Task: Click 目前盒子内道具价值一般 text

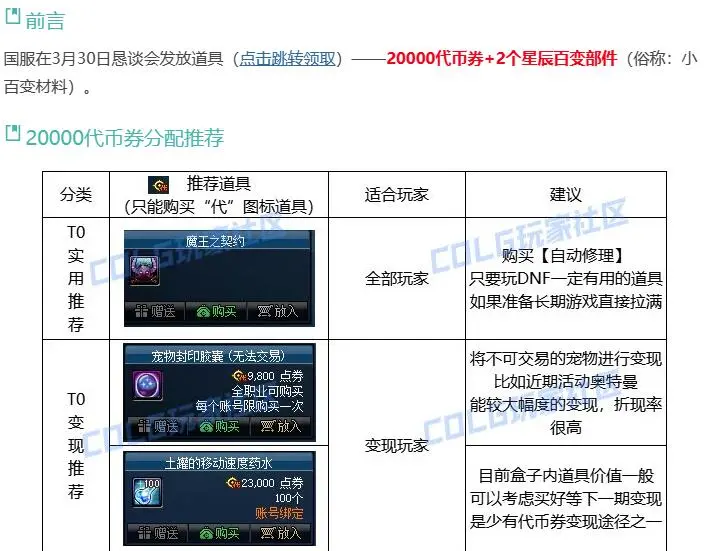Action: [x=566, y=475]
